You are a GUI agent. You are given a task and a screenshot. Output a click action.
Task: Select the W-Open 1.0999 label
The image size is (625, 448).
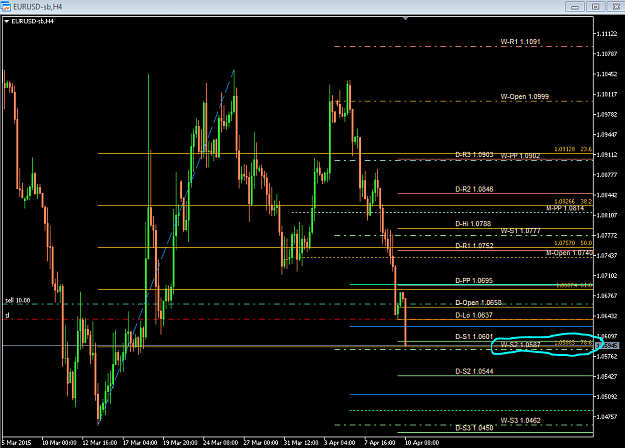[525, 96]
